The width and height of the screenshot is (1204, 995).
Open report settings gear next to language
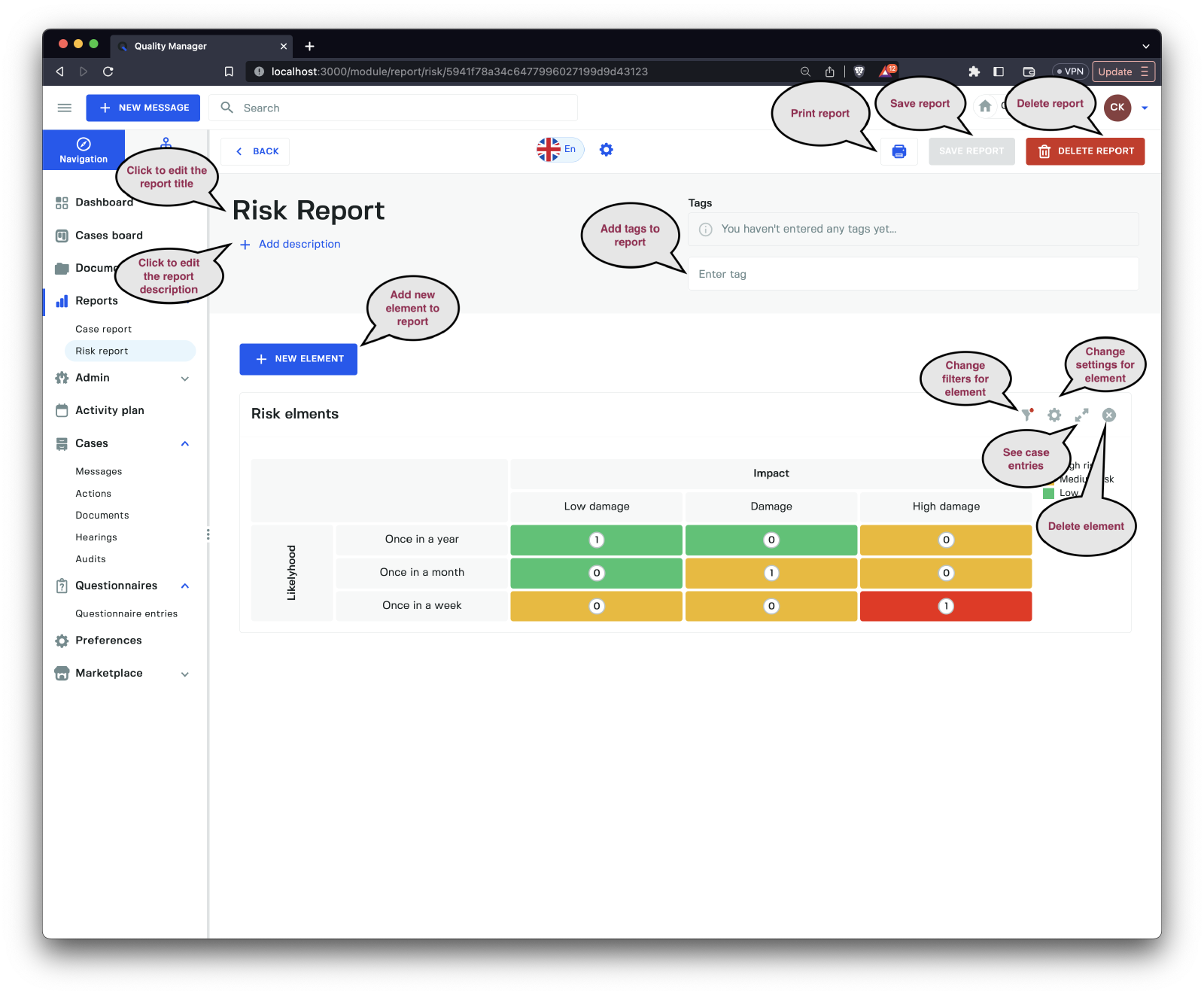point(606,150)
